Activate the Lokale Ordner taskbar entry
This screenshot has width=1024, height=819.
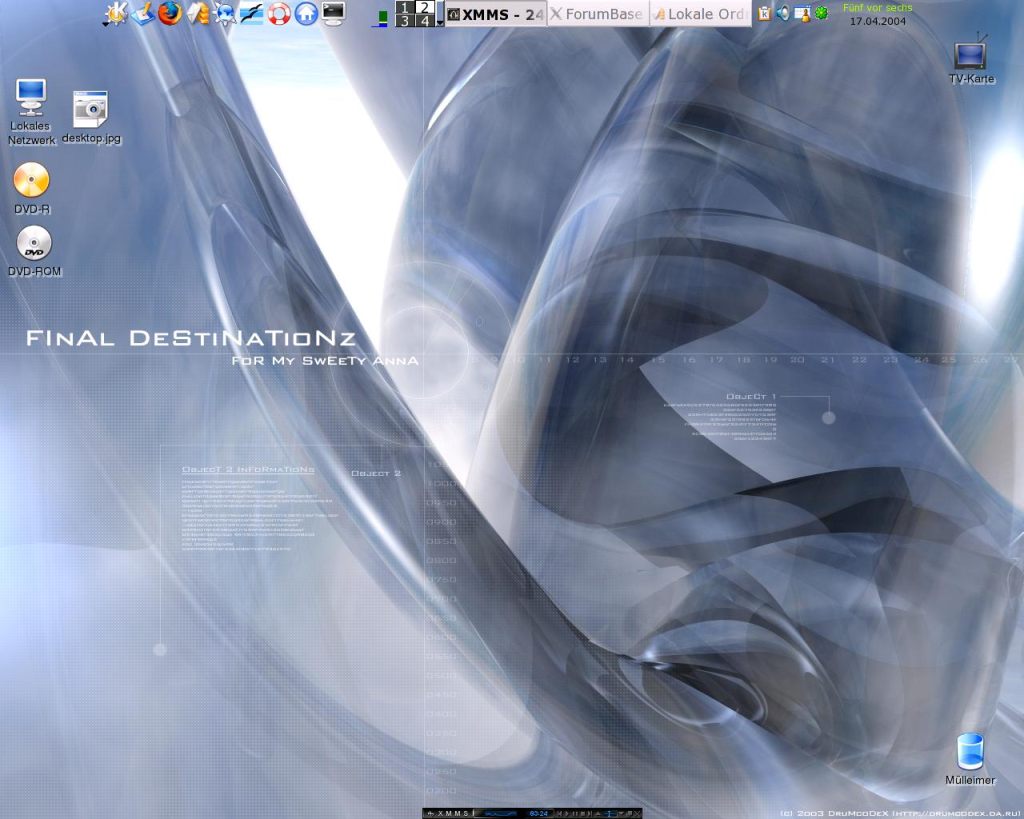point(701,14)
